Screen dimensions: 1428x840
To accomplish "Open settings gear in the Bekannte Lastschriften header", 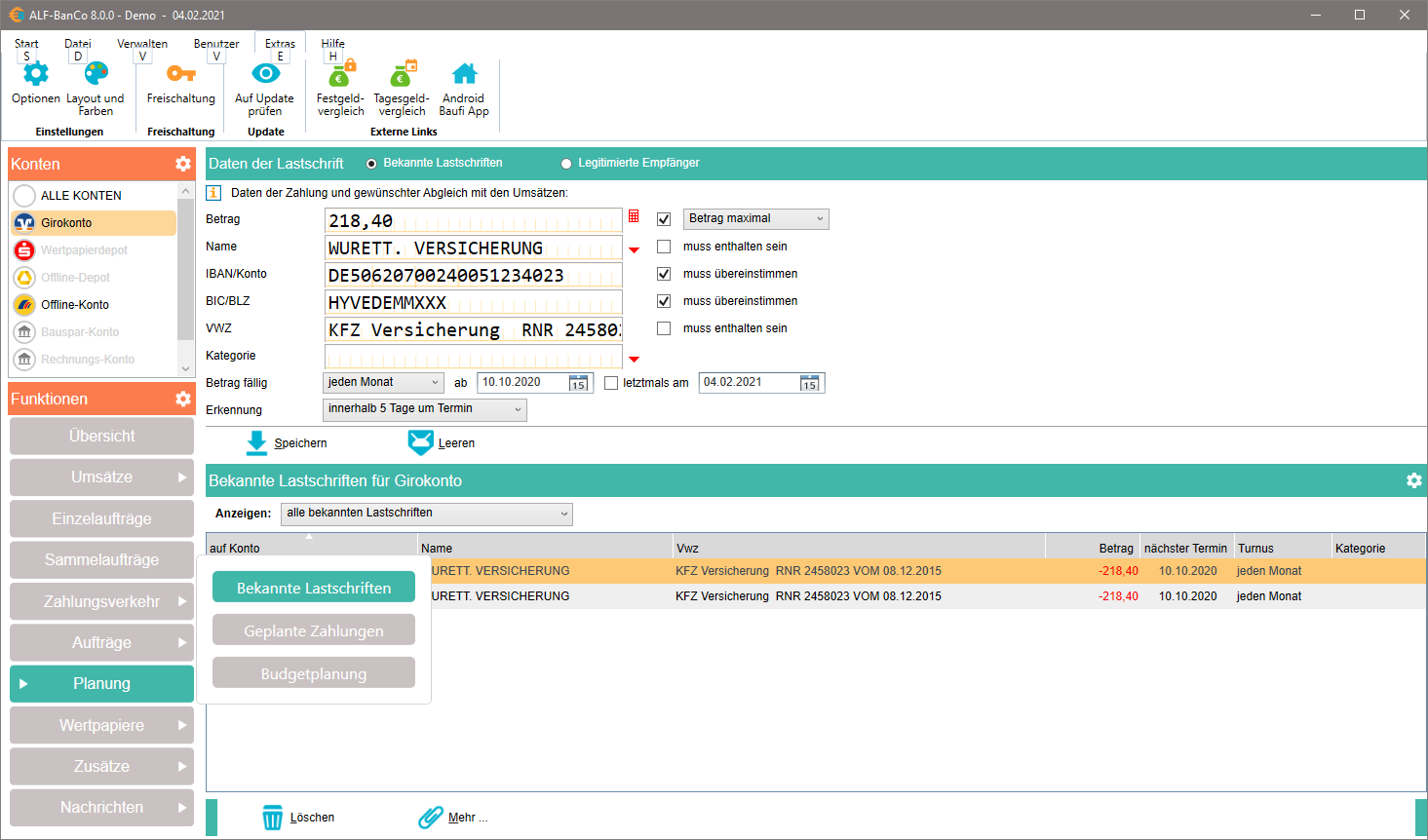I will [x=1414, y=480].
